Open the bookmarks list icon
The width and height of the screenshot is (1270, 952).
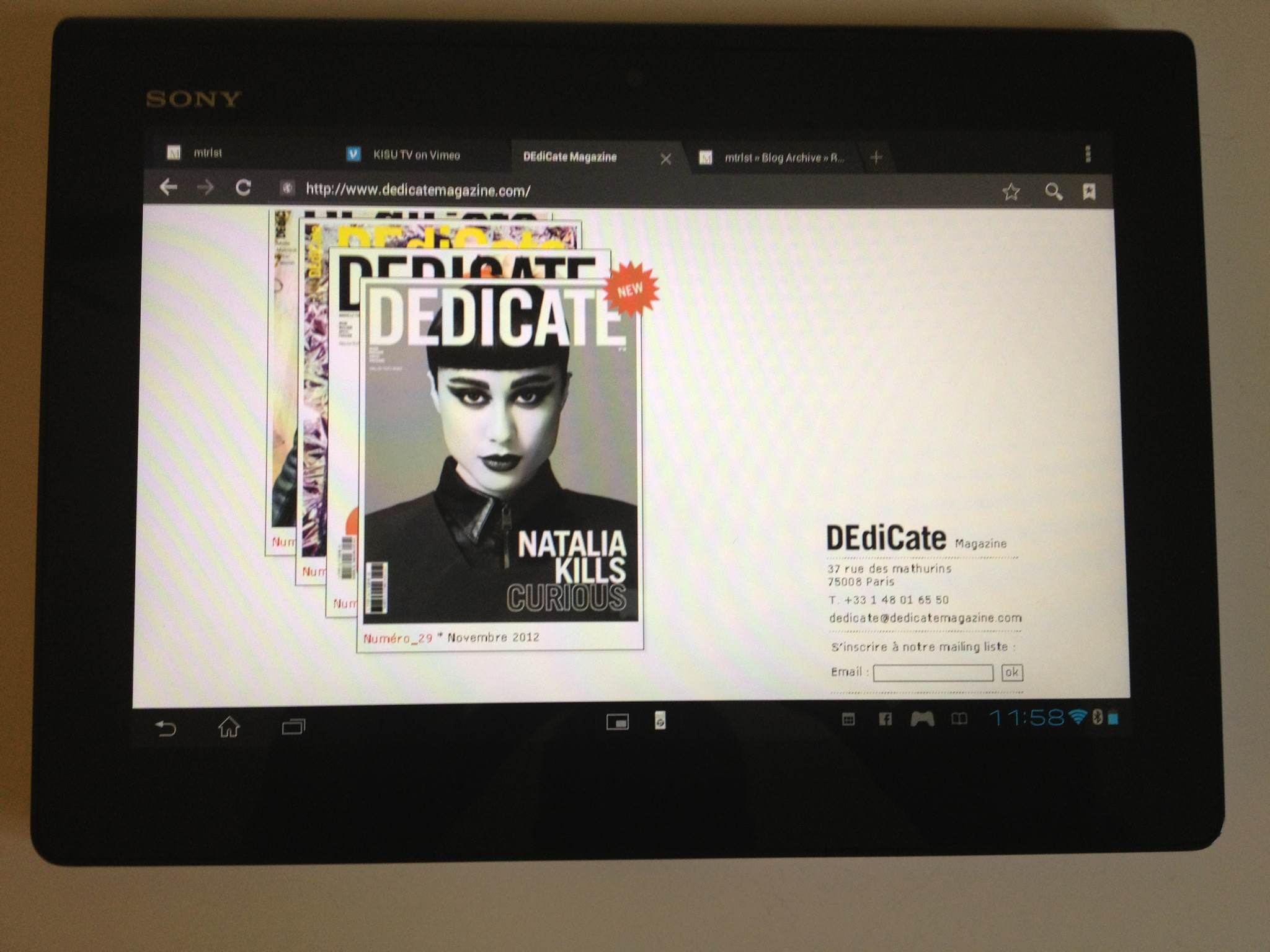click(x=1089, y=192)
